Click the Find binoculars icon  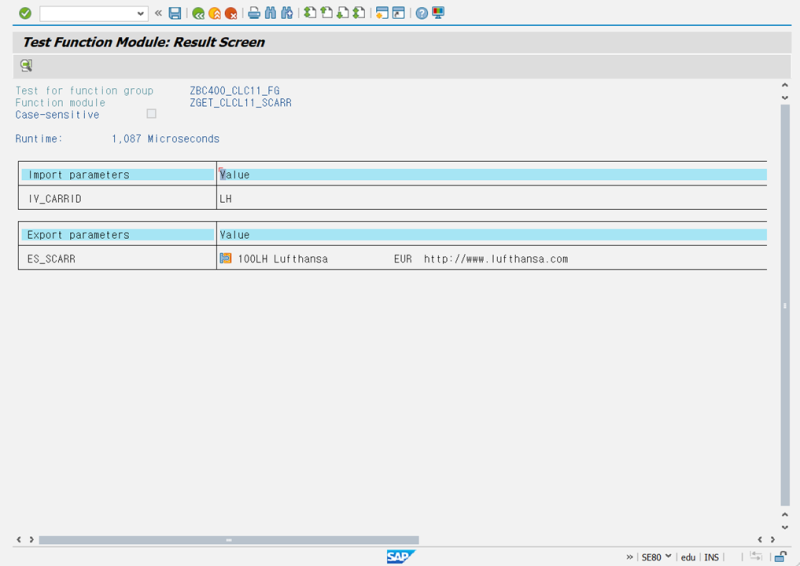tap(270, 13)
